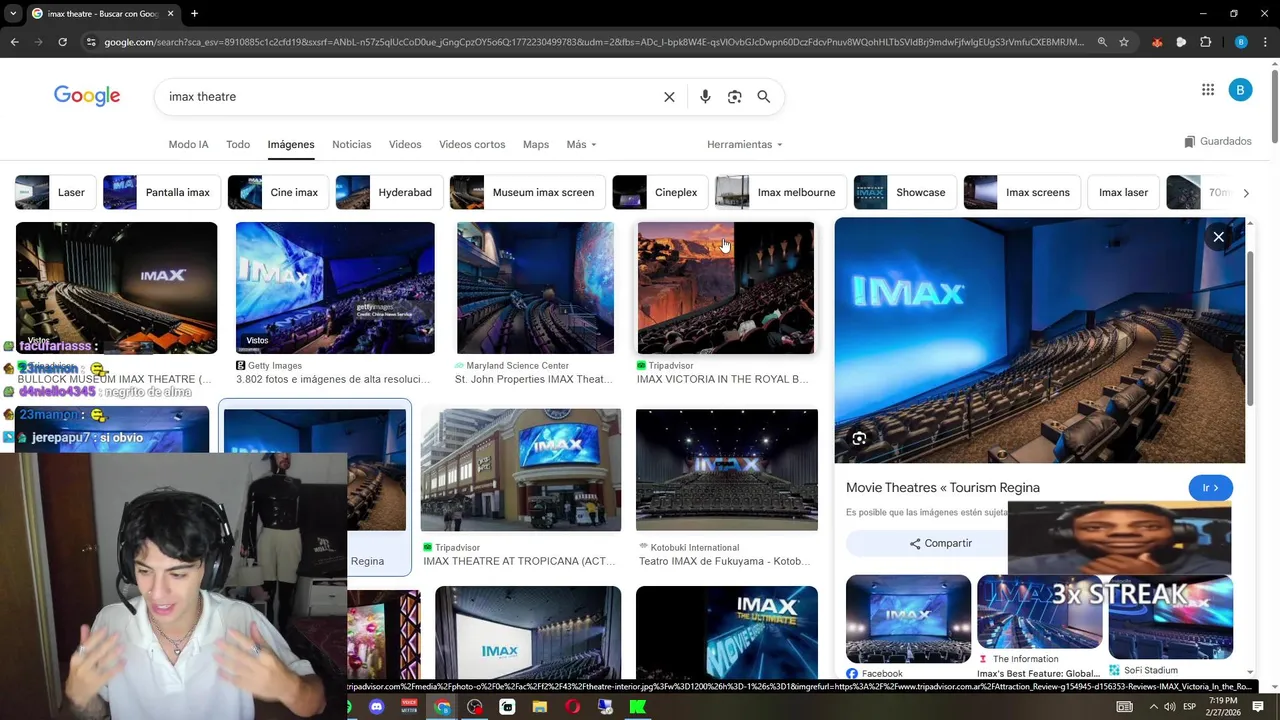The image size is (1280, 720).
Task: Go to the Google logo homepage
Action: [87, 96]
